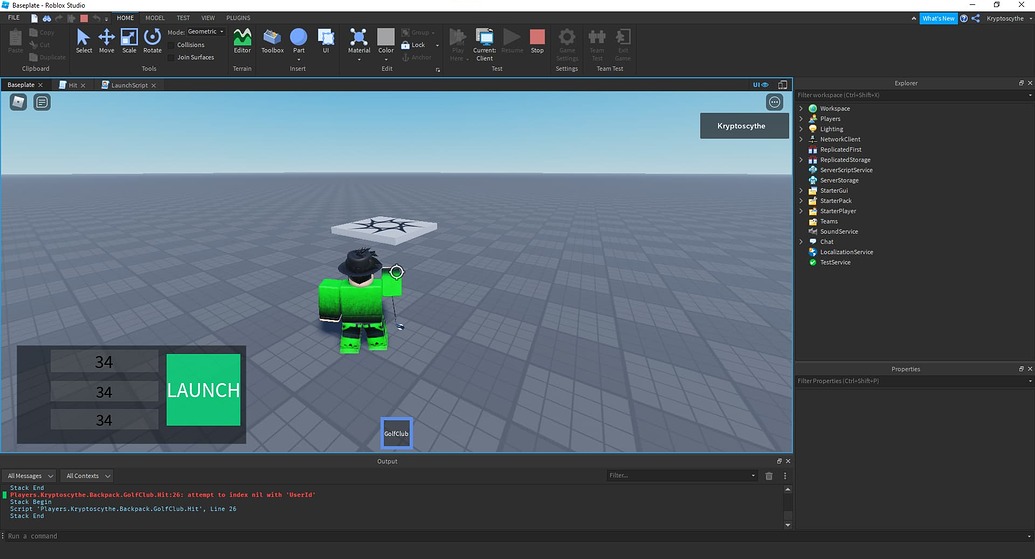Click the red error line in Output
The width and height of the screenshot is (1035, 559).
pos(162,494)
